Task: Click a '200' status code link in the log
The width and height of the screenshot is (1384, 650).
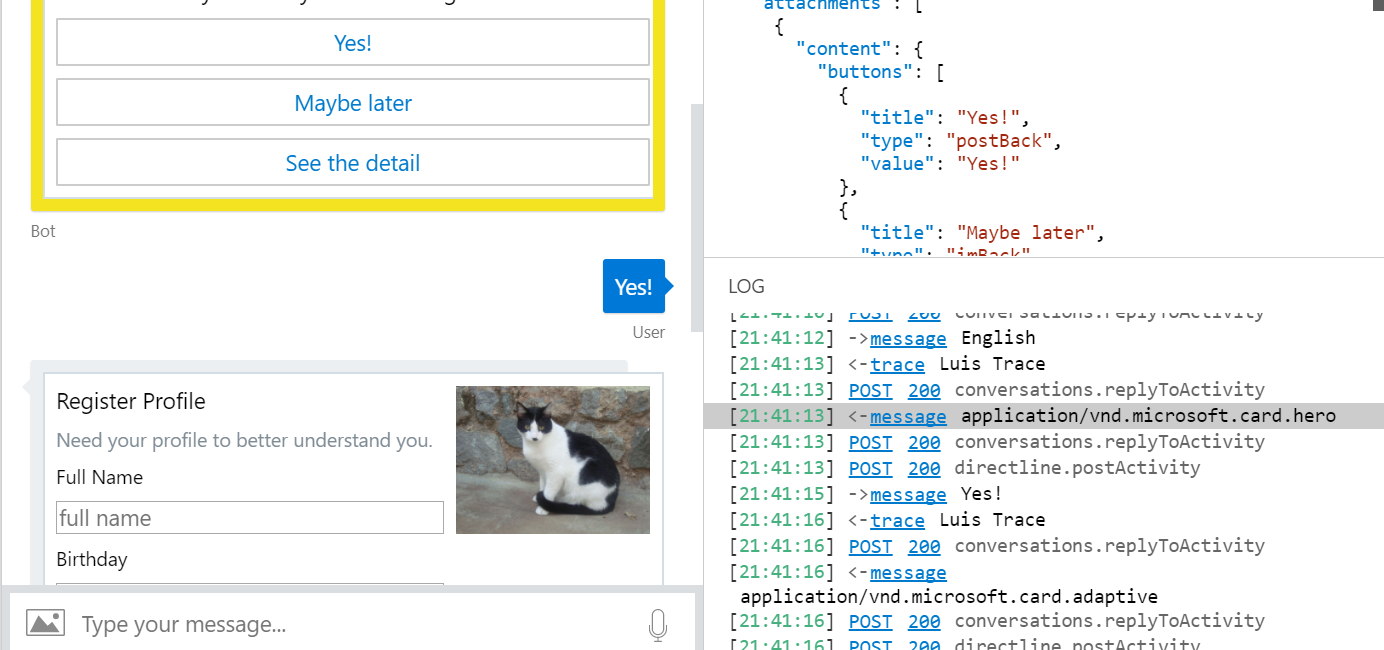Action: pyautogui.click(x=924, y=390)
